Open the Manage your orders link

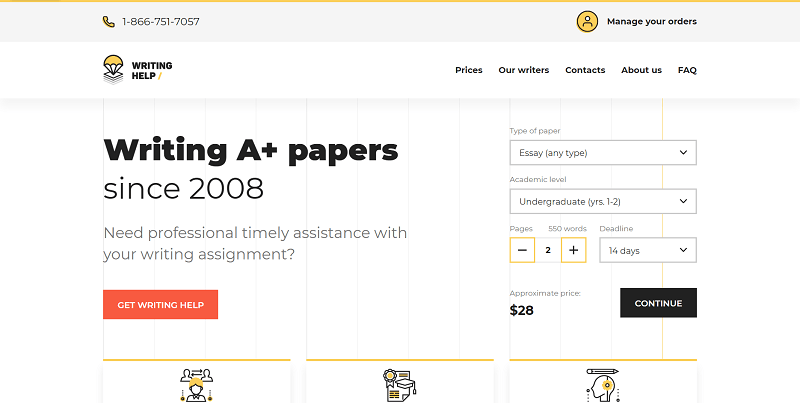[651, 21]
